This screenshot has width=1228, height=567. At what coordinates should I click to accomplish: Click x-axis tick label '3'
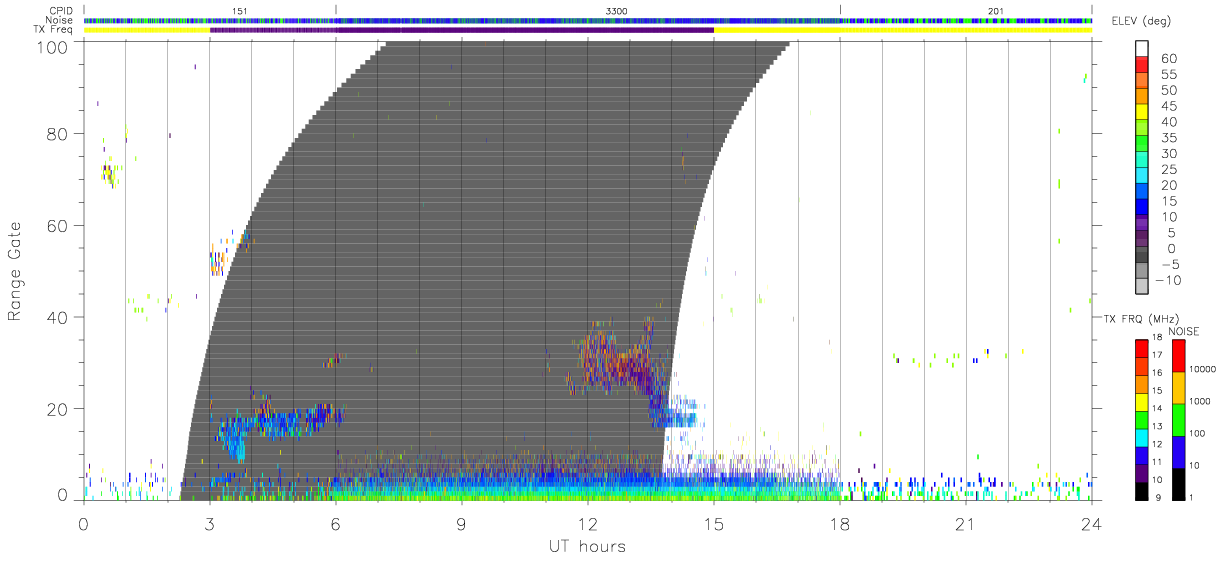coord(210,525)
